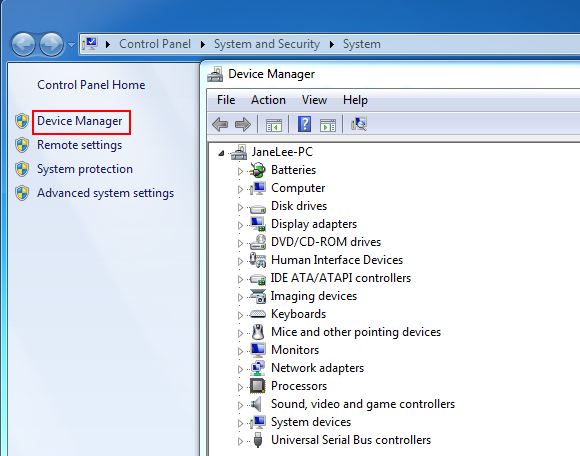This screenshot has height=456, width=580.
Task: Click the speaker icon for Sound controllers
Action: point(257,404)
